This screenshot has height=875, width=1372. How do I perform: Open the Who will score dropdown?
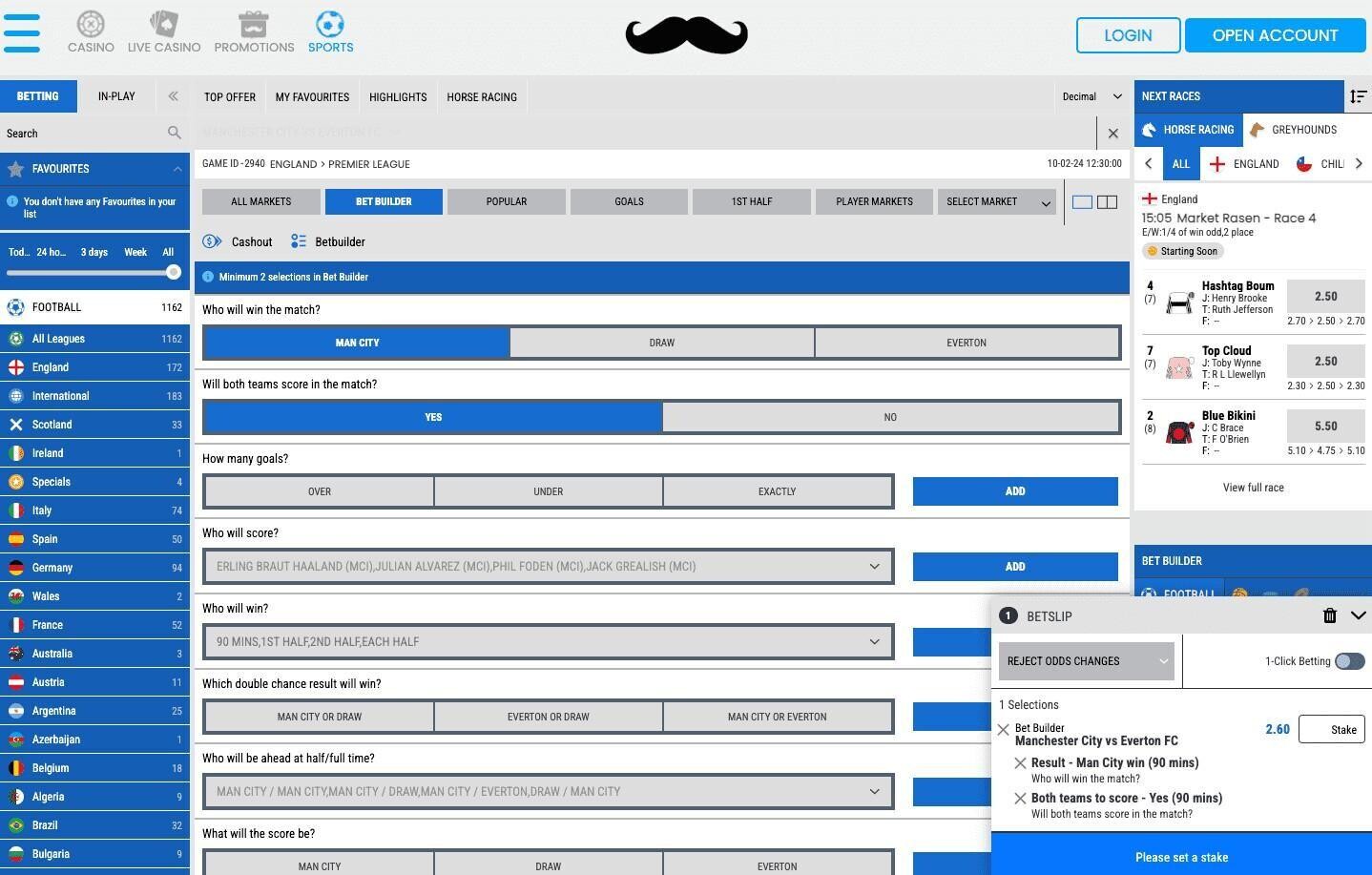[549, 566]
